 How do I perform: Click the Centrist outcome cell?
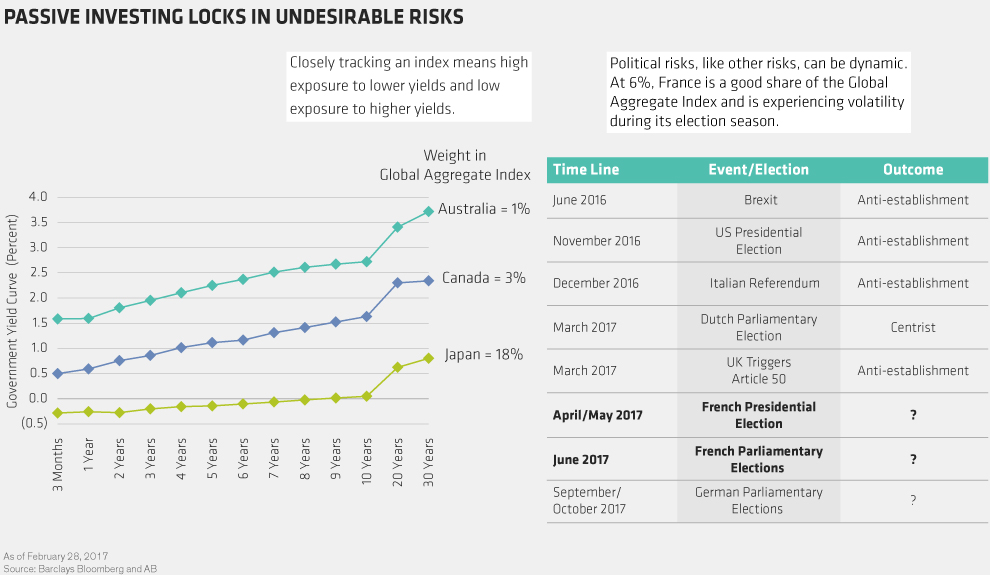[x=912, y=327]
